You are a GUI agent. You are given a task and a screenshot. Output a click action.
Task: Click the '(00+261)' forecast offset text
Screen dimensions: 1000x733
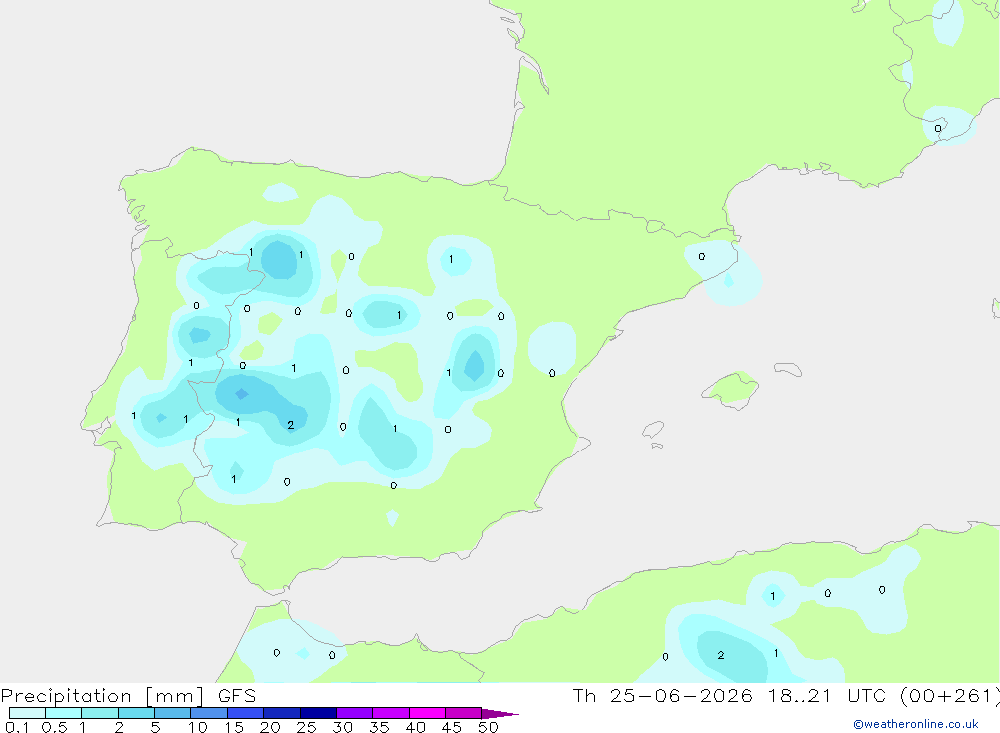pos(950,696)
